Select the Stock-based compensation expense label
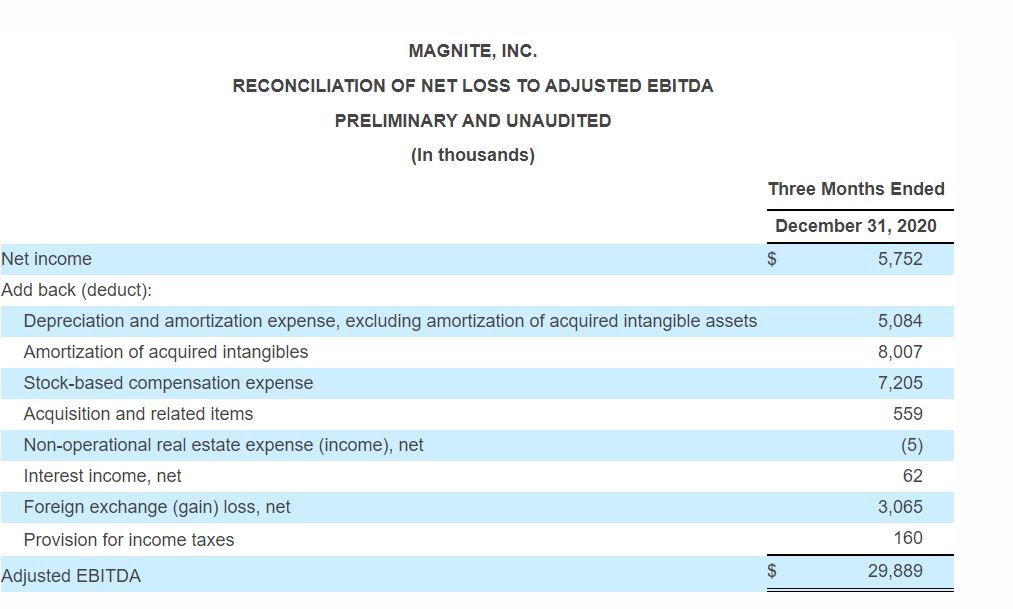 point(168,383)
